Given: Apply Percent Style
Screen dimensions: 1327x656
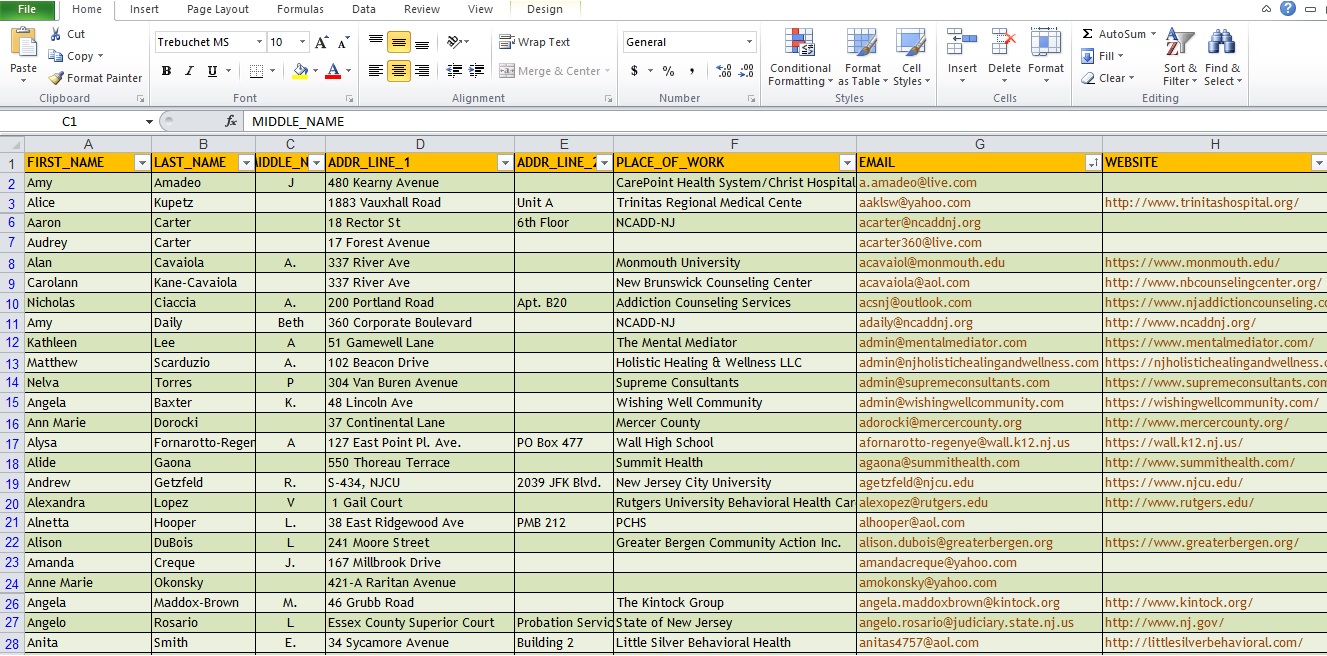Looking at the screenshot, I should (668, 71).
